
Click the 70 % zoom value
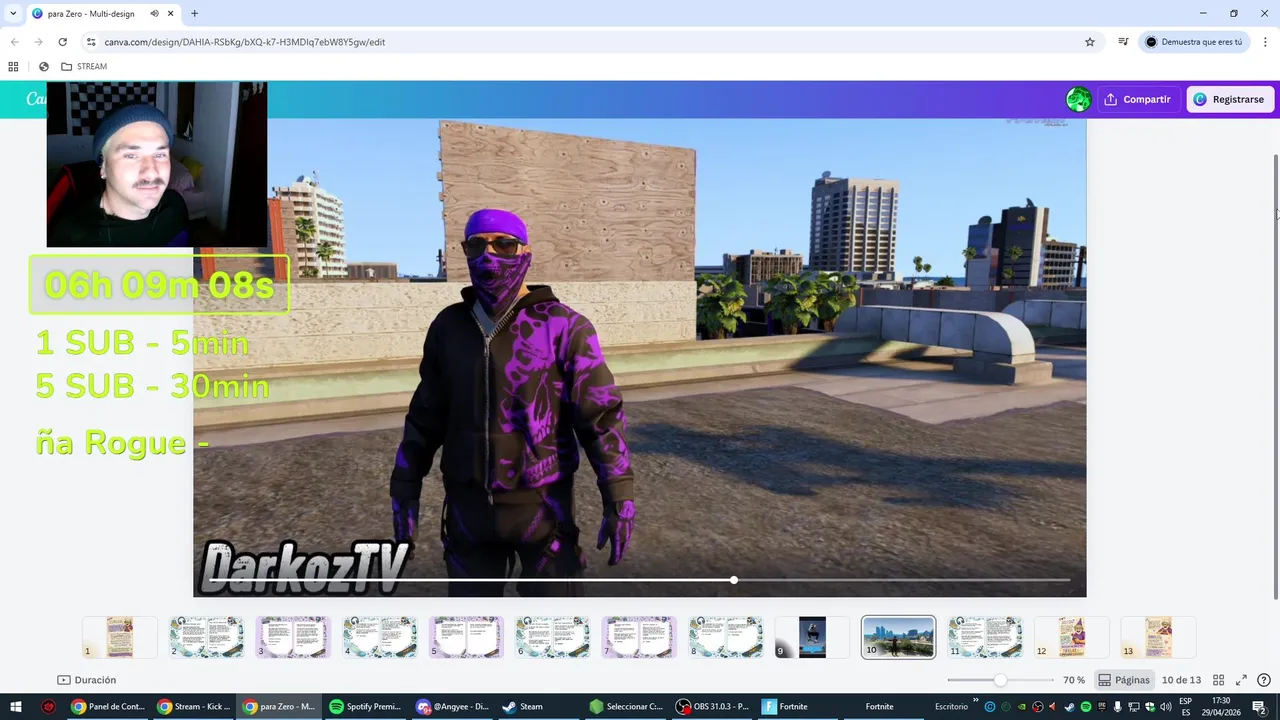(1074, 680)
